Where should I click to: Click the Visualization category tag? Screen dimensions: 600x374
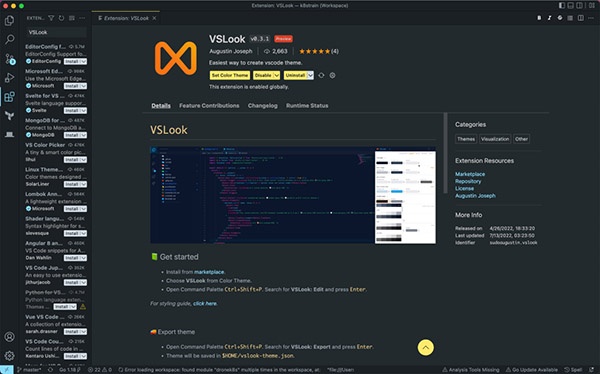[x=495, y=139]
